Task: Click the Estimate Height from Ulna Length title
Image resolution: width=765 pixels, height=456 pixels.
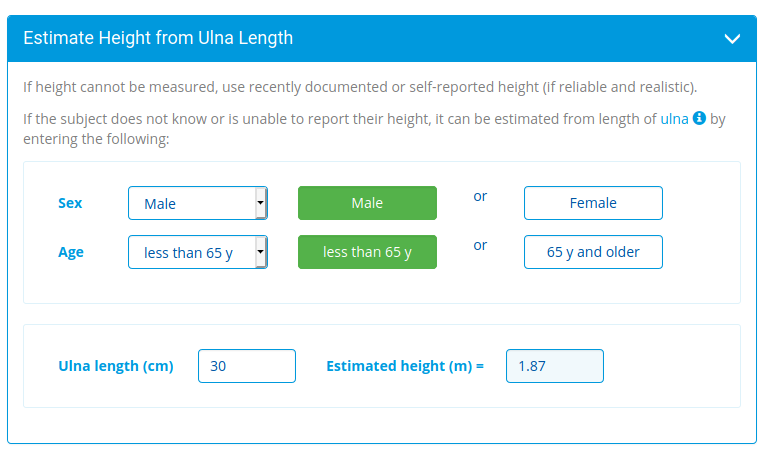Action: coord(158,39)
